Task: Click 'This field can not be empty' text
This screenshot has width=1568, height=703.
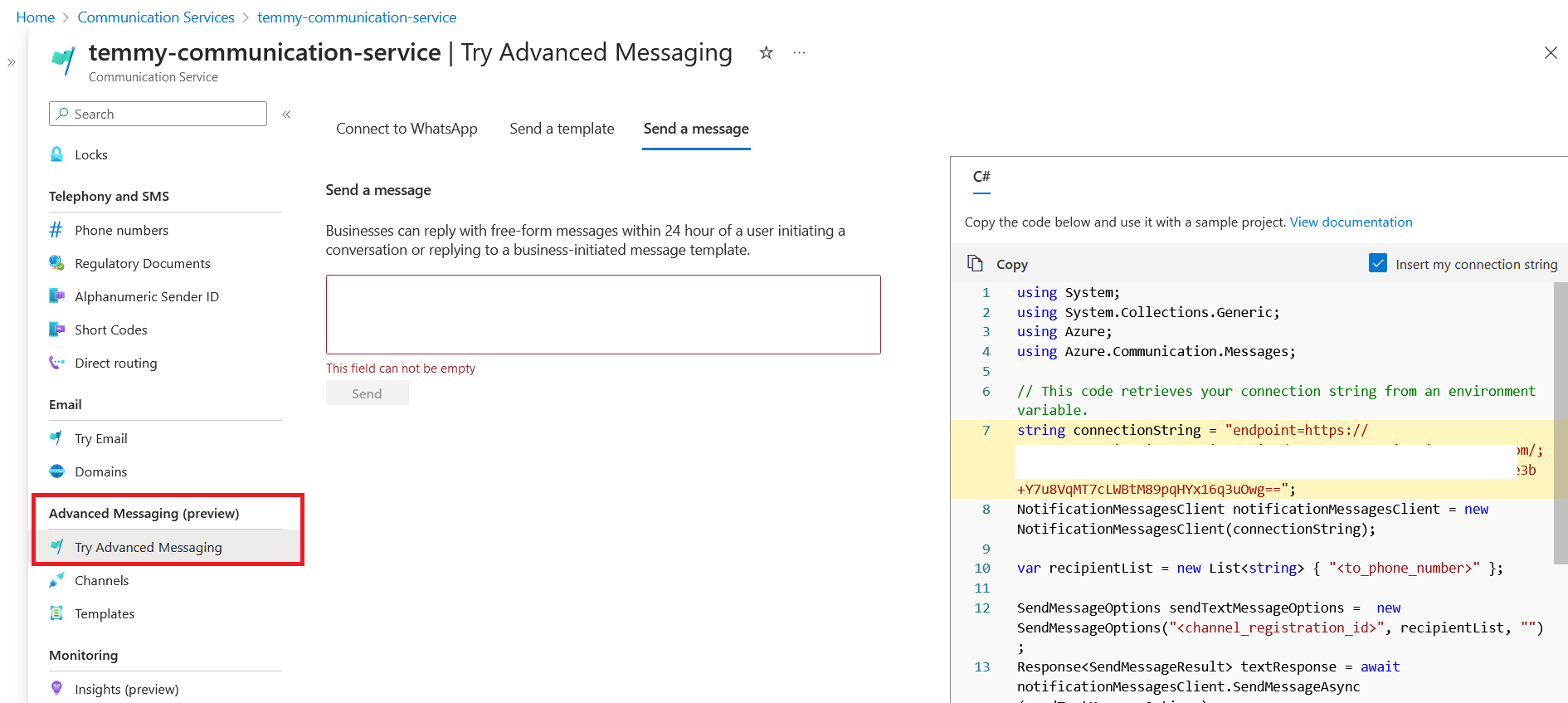Action: (401, 368)
